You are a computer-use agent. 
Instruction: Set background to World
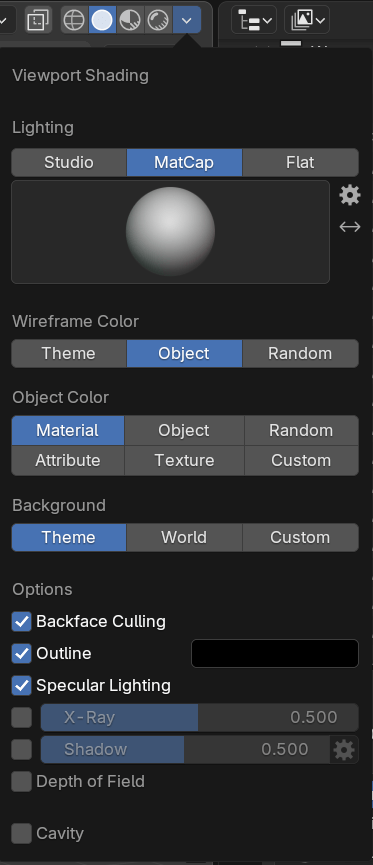point(184,537)
